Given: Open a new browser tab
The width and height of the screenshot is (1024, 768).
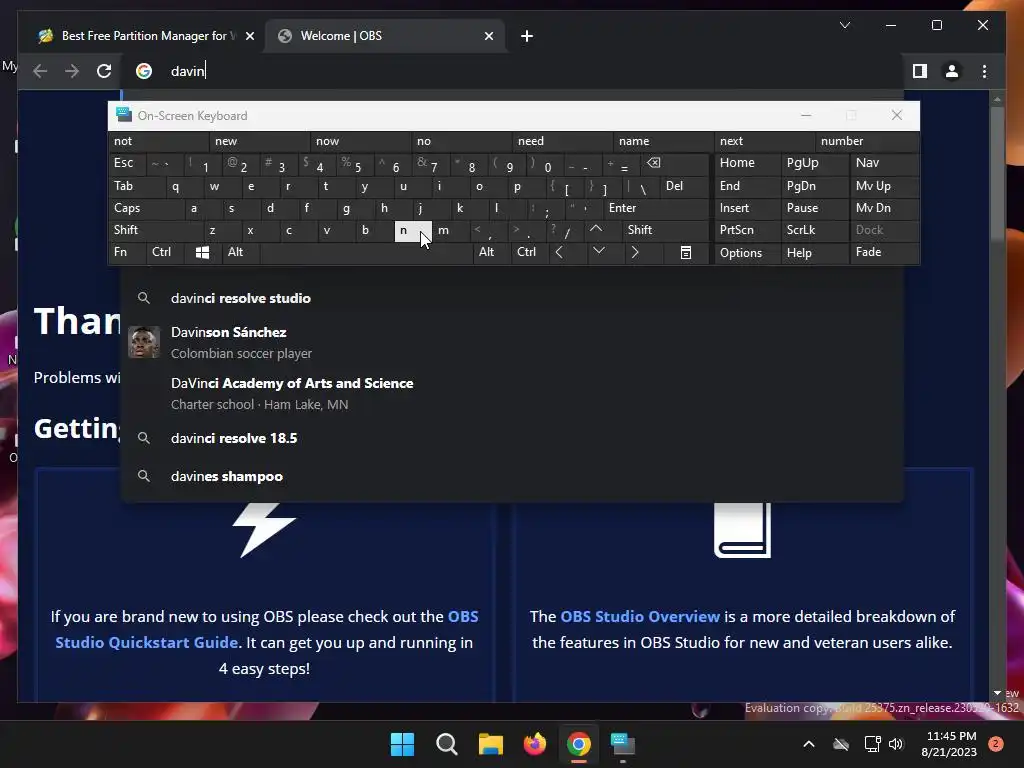Looking at the screenshot, I should click(527, 36).
